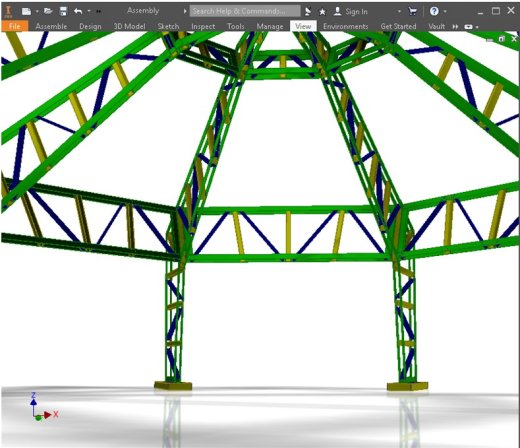Switch to the Inspect ribbon tab
Viewport: 520px width, 448px height.
[x=203, y=26]
